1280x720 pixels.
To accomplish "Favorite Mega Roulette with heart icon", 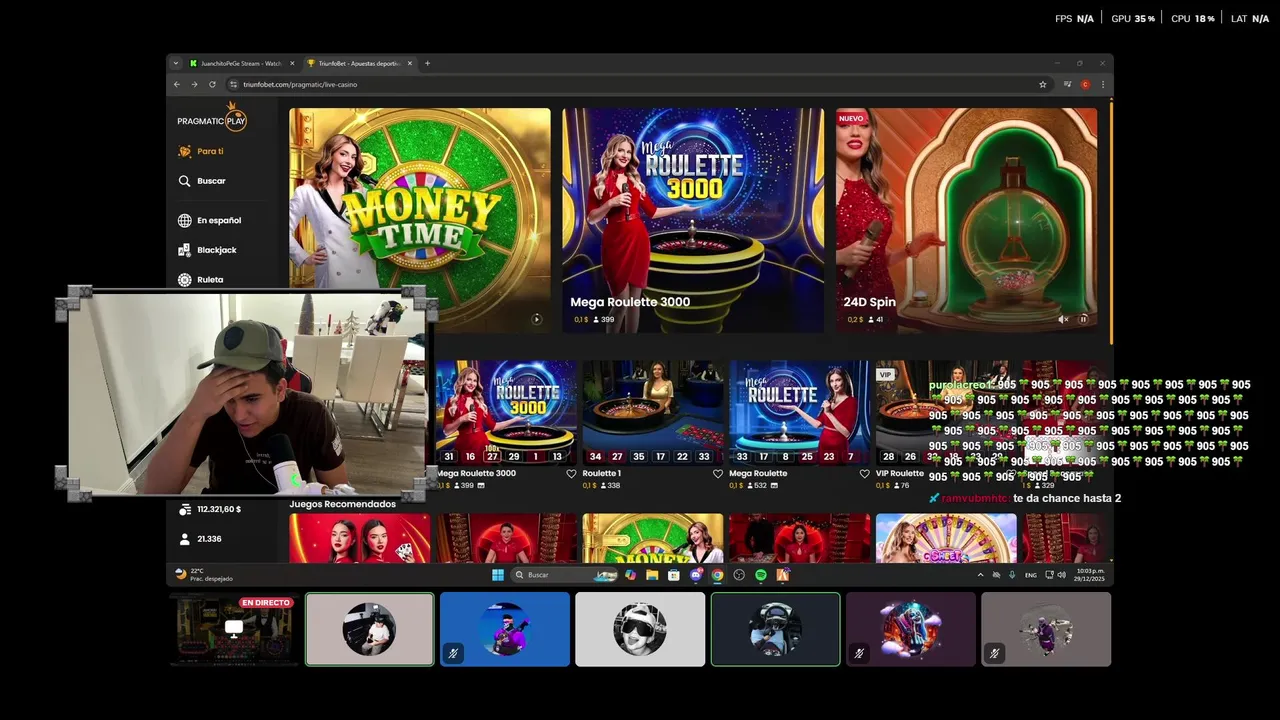I will click(864, 474).
